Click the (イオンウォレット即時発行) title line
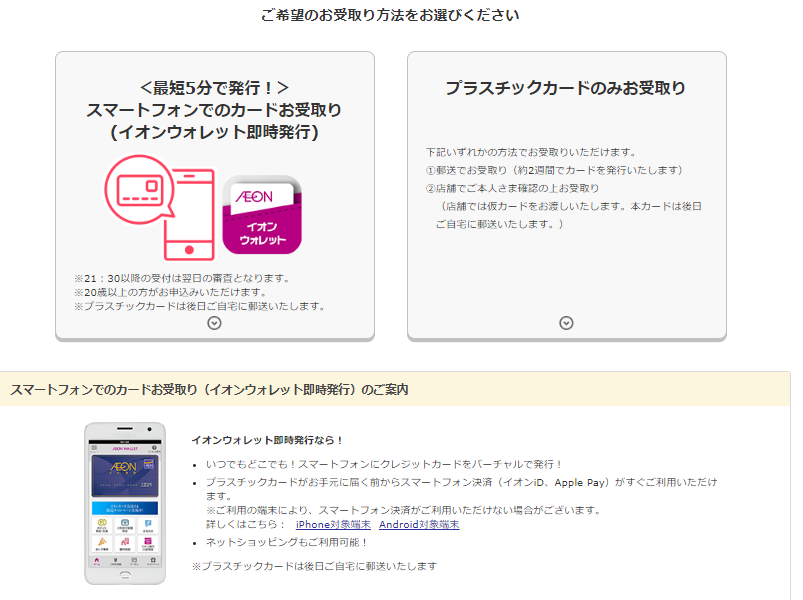 [x=214, y=132]
